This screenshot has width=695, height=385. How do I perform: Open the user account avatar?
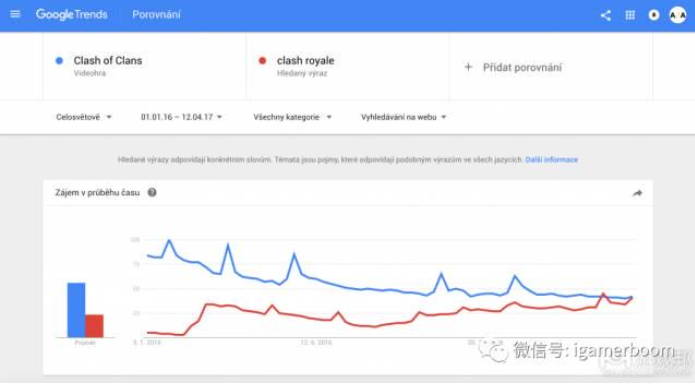point(678,16)
